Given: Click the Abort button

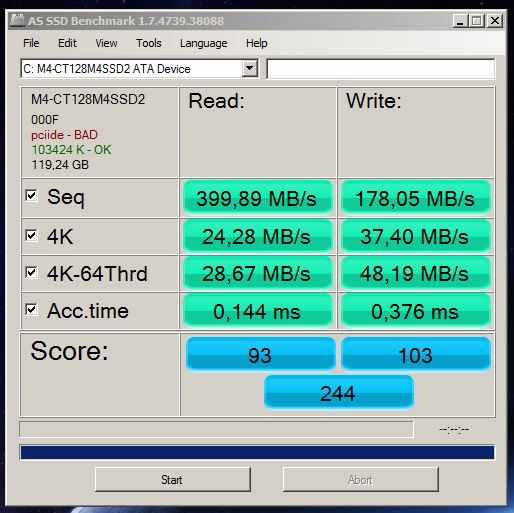Looking at the screenshot, I should [360, 479].
